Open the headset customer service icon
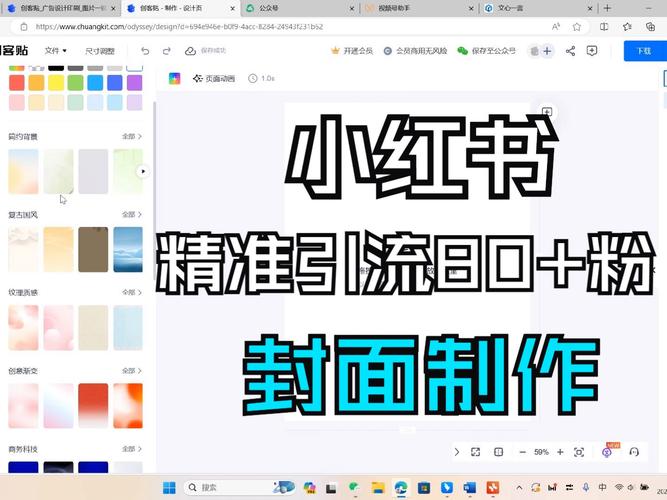This screenshot has width=667, height=500. 634,452
